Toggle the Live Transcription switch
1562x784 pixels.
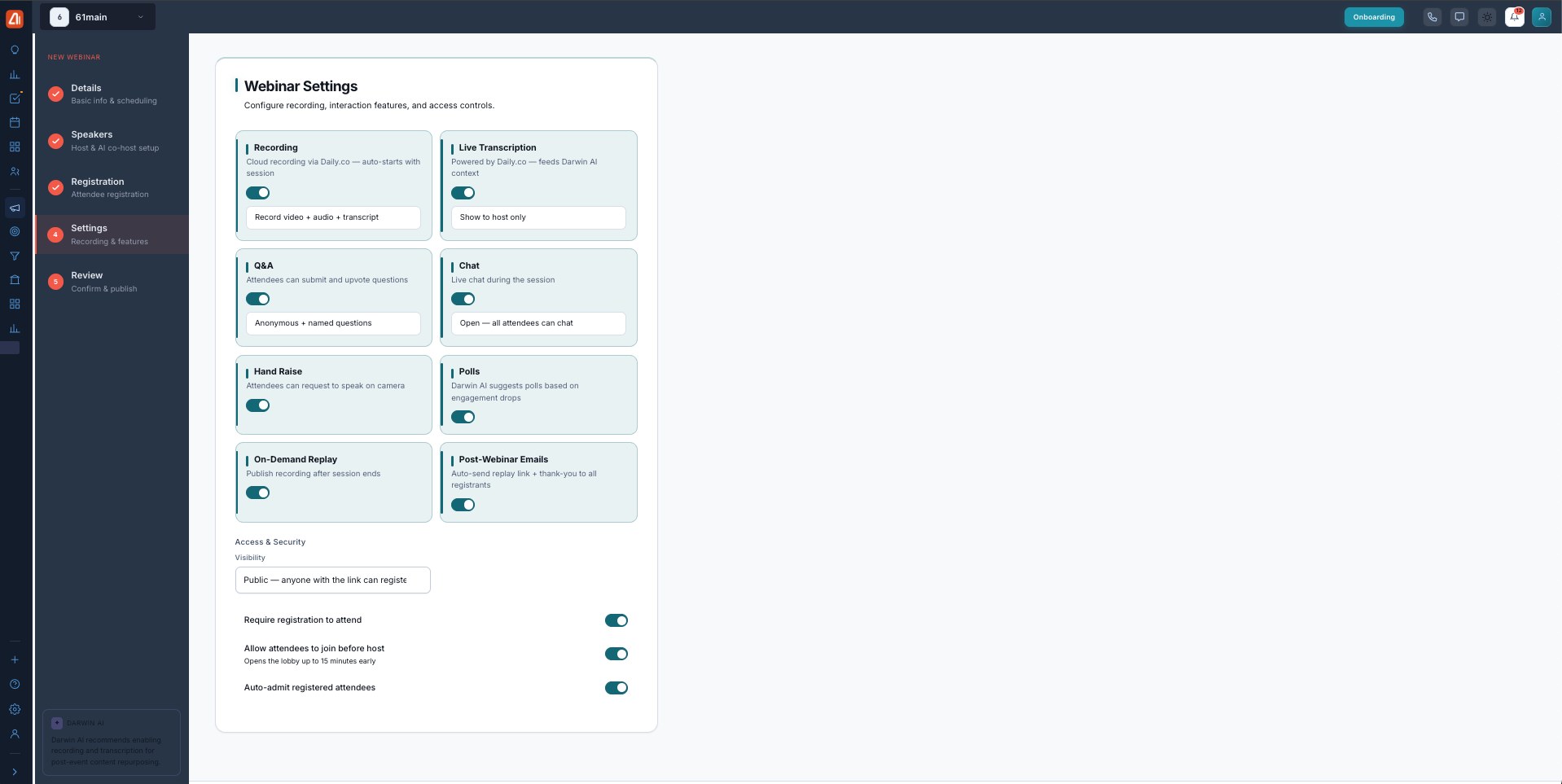click(x=463, y=193)
